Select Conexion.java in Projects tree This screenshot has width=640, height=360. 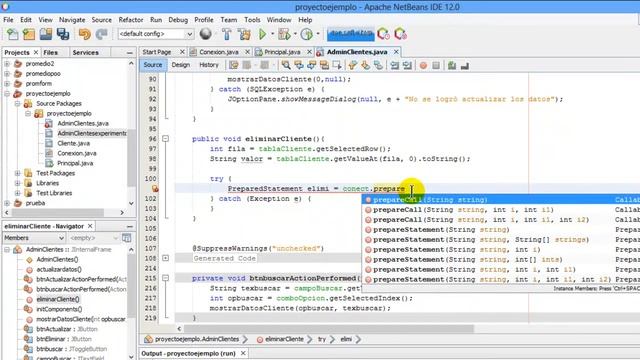point(77,153)
